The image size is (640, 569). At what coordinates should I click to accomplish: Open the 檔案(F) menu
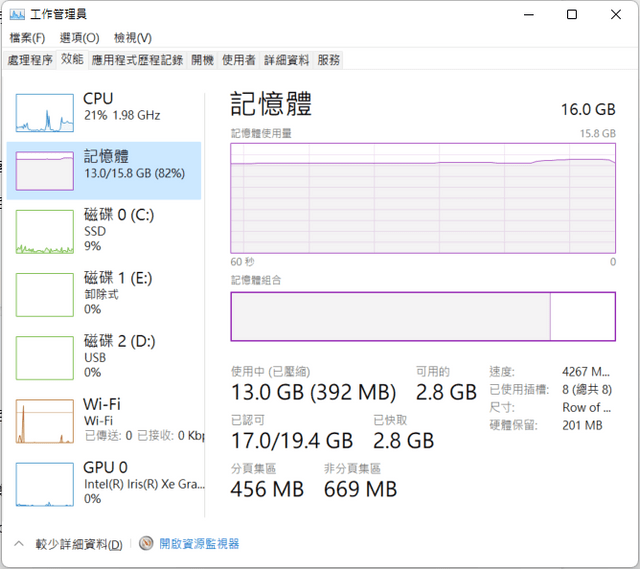click(27, 38)
